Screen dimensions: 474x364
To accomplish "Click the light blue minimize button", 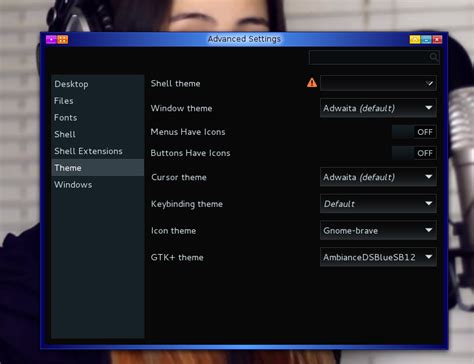I will pyautogui.click(x=426, y=40).
